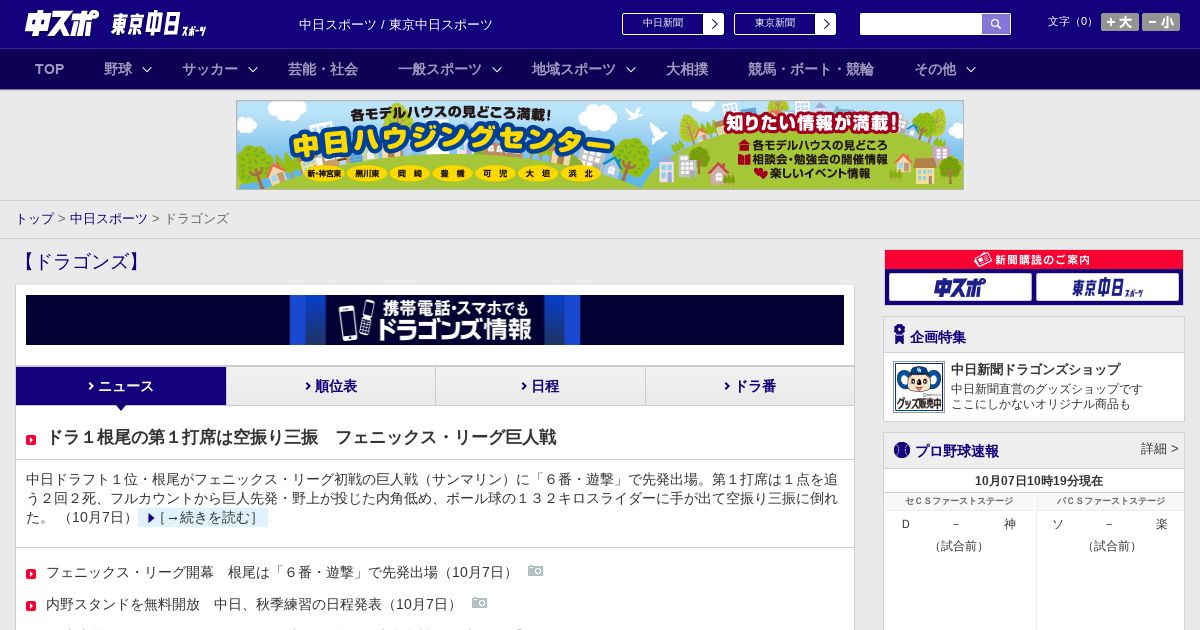Expand the 野球 dropdown chevron
This screenshot has height=630, width=1200.
(x=147, y=69)
